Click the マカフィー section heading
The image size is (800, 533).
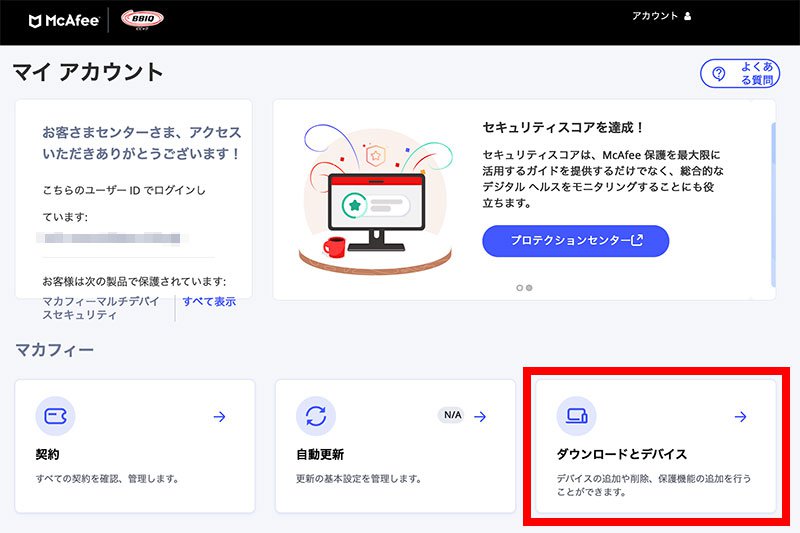(x=55, y=350)
